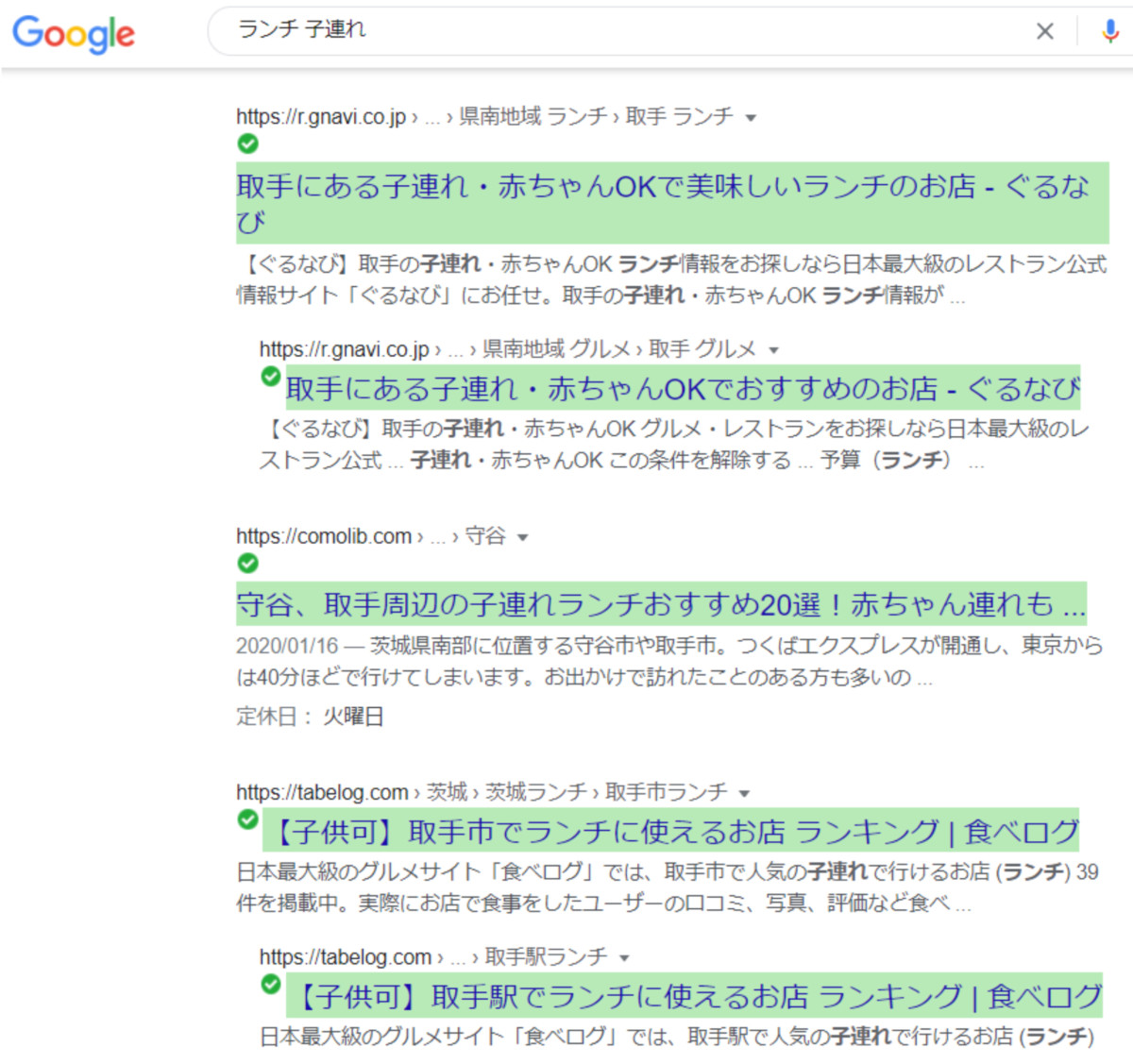The height and width of the screenshot is (1064, 1133).
Task: Open result 守谷、取手周辺の子連れランチおすすめ20選
Action: (661, 604)
